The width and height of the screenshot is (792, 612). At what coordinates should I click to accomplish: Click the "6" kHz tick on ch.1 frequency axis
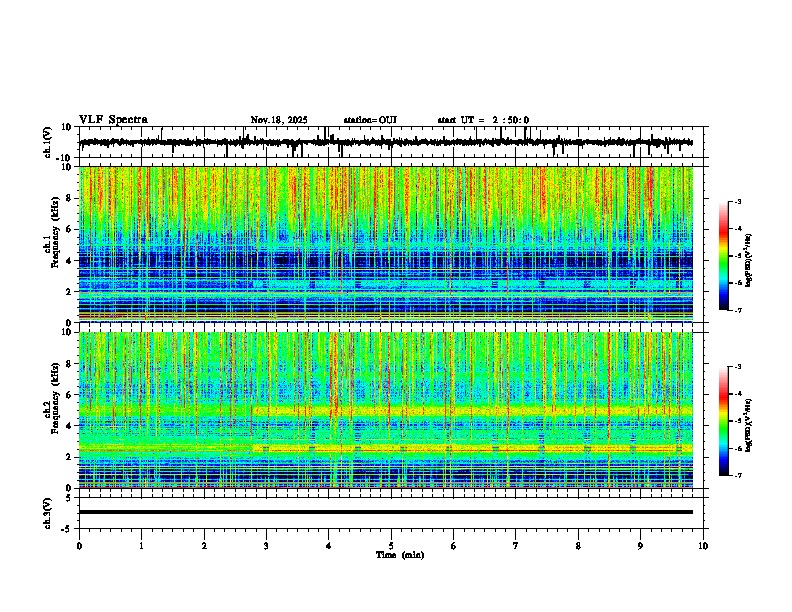(69, 229)
